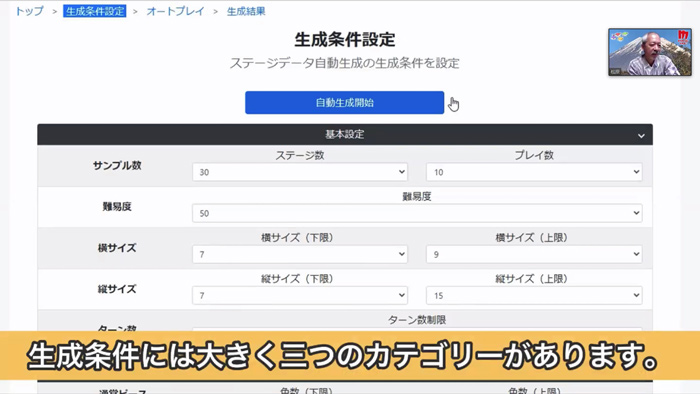Click the 自動生成開始 button

point(344,103)
